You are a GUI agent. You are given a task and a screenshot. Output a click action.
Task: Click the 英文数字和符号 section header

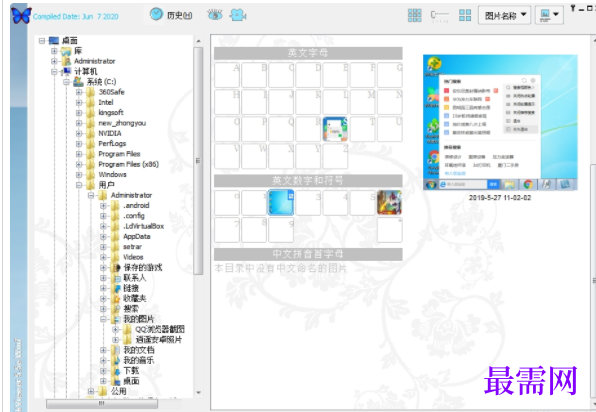click(x=308, y=181)
